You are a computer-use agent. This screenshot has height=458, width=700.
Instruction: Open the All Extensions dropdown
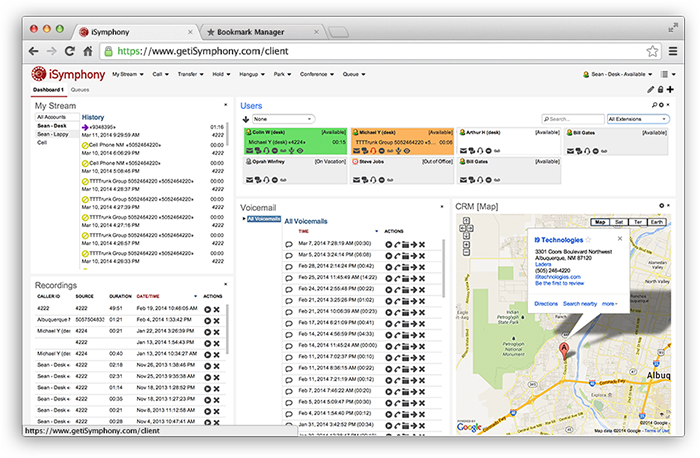click(x=638, y=118)
